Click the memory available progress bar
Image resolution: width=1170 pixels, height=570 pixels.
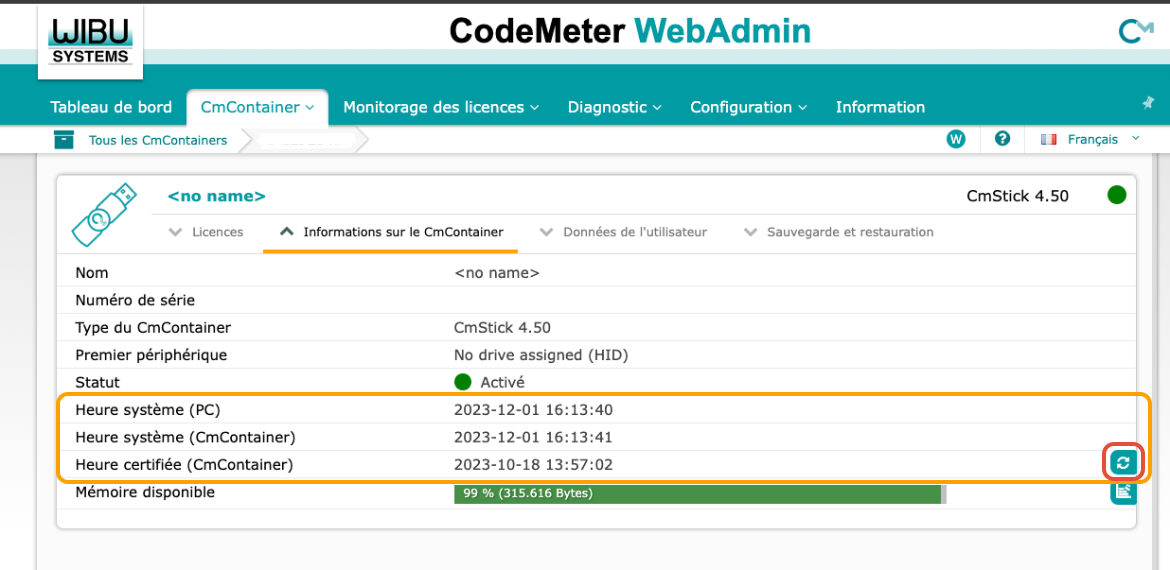click(700, 494)
